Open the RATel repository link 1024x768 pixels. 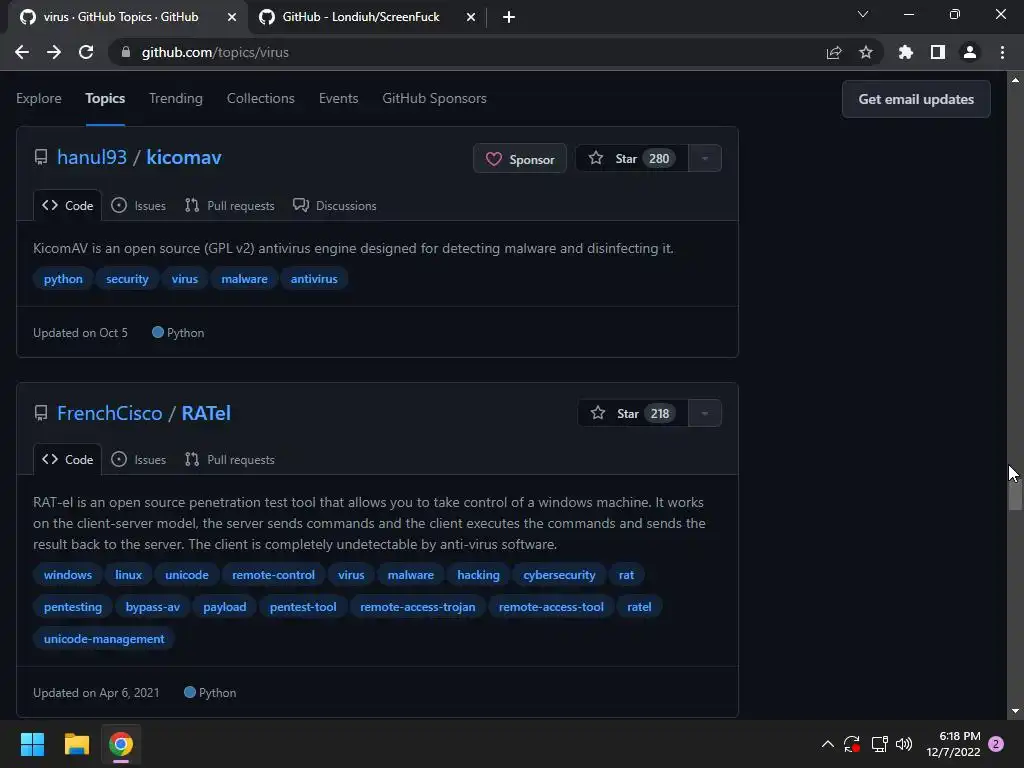pyautogui.click(x=206, y=413)
